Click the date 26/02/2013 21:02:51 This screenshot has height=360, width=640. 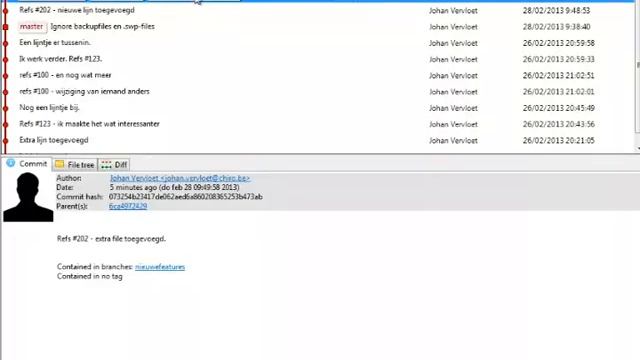point(558,76)
